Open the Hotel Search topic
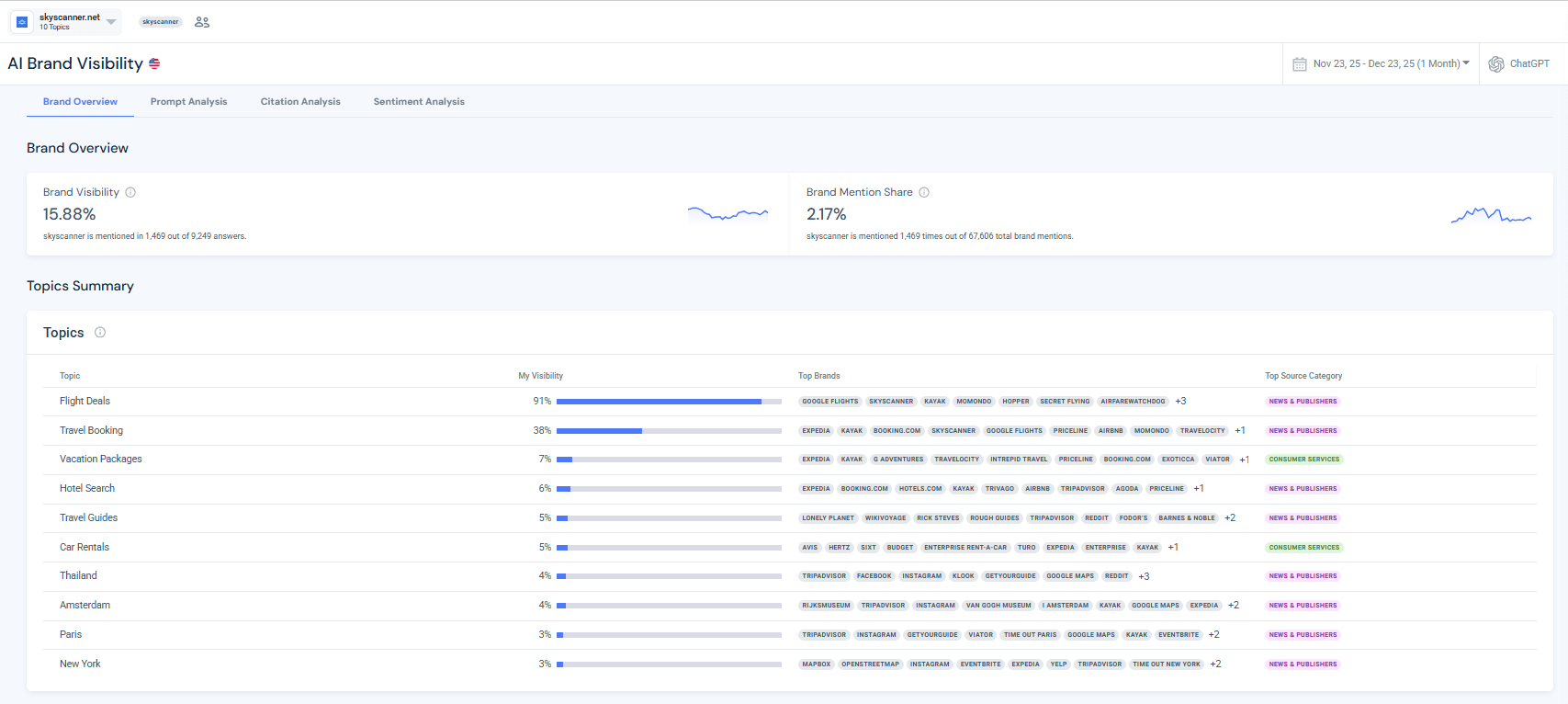Image resolution: width=1568 pixels, height=704 pixels. click(87, 488)
